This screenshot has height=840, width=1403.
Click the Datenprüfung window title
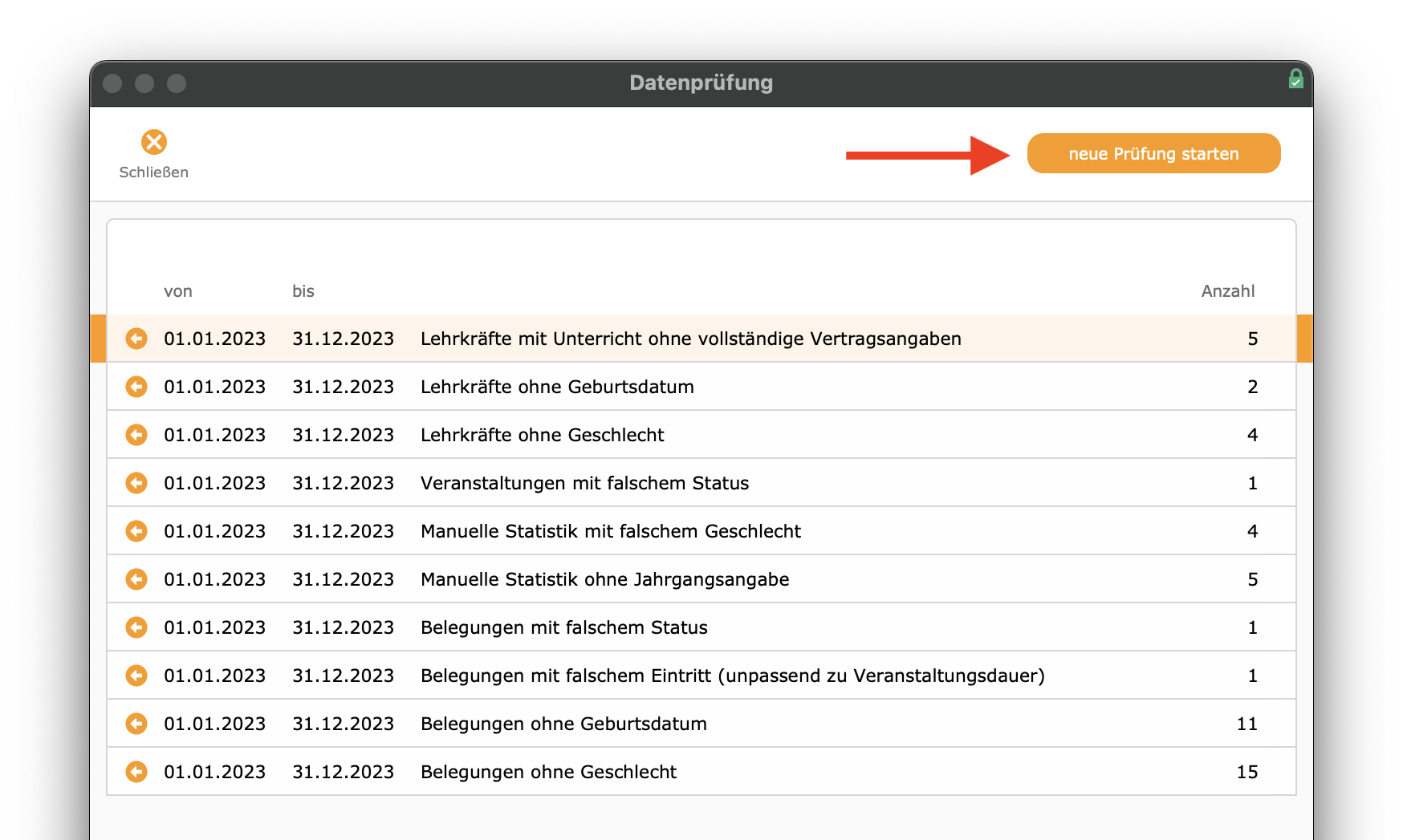click(701, 82)
